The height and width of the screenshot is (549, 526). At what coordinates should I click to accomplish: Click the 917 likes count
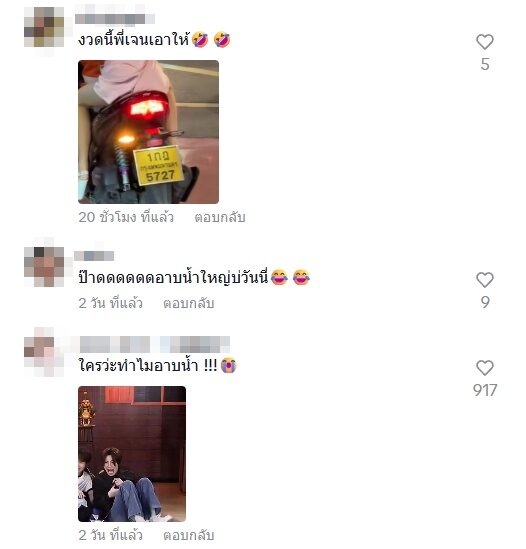[x=485, y=390]
